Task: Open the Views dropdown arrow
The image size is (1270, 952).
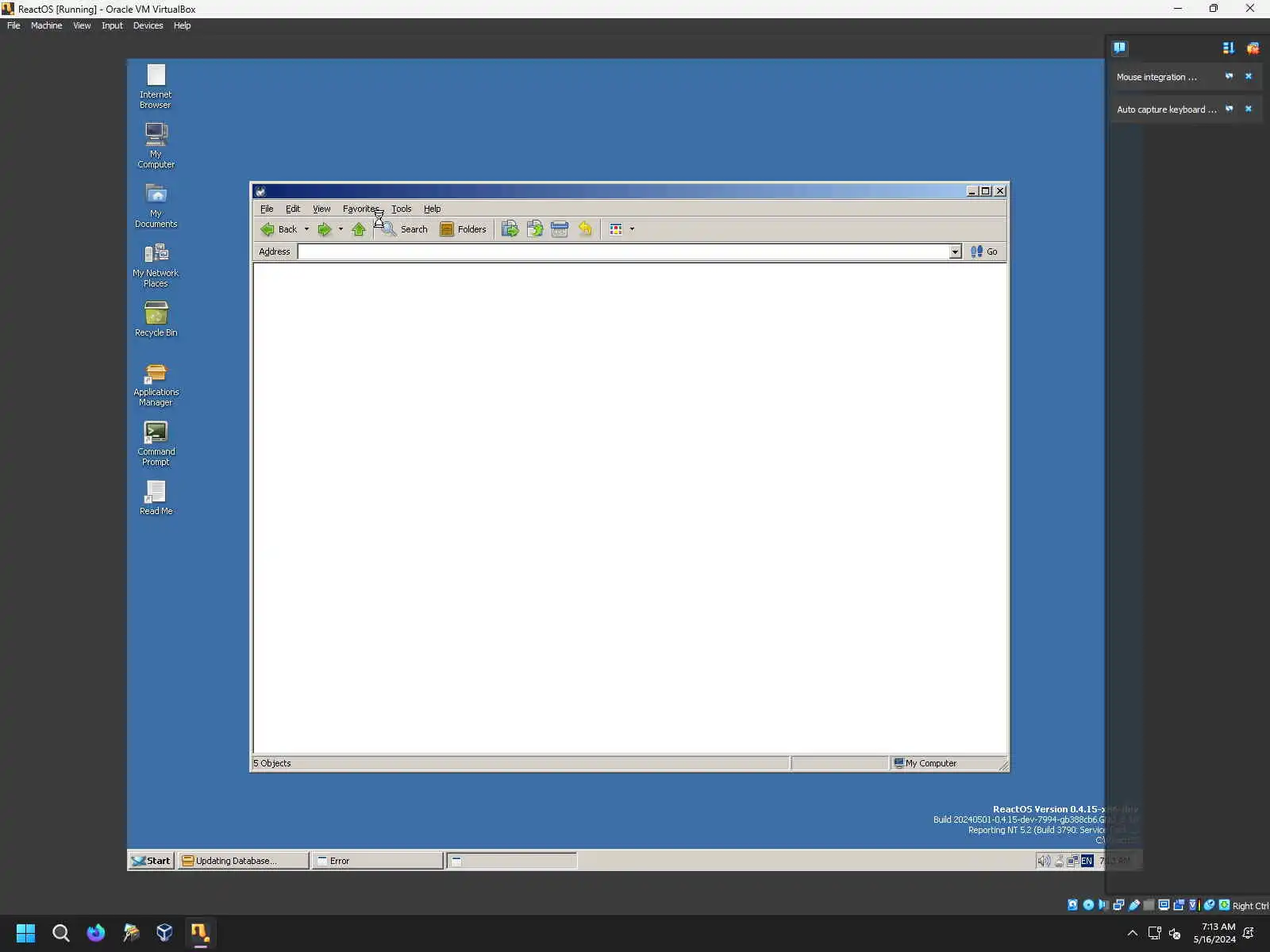Action: 632,229
